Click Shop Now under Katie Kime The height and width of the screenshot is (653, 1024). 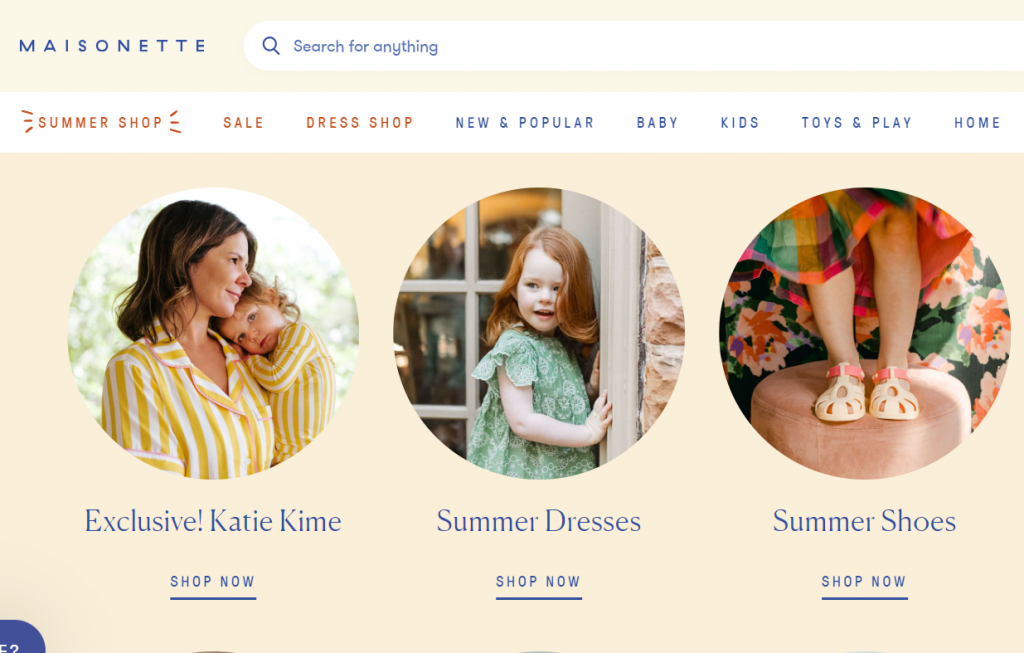pos(213,582)
